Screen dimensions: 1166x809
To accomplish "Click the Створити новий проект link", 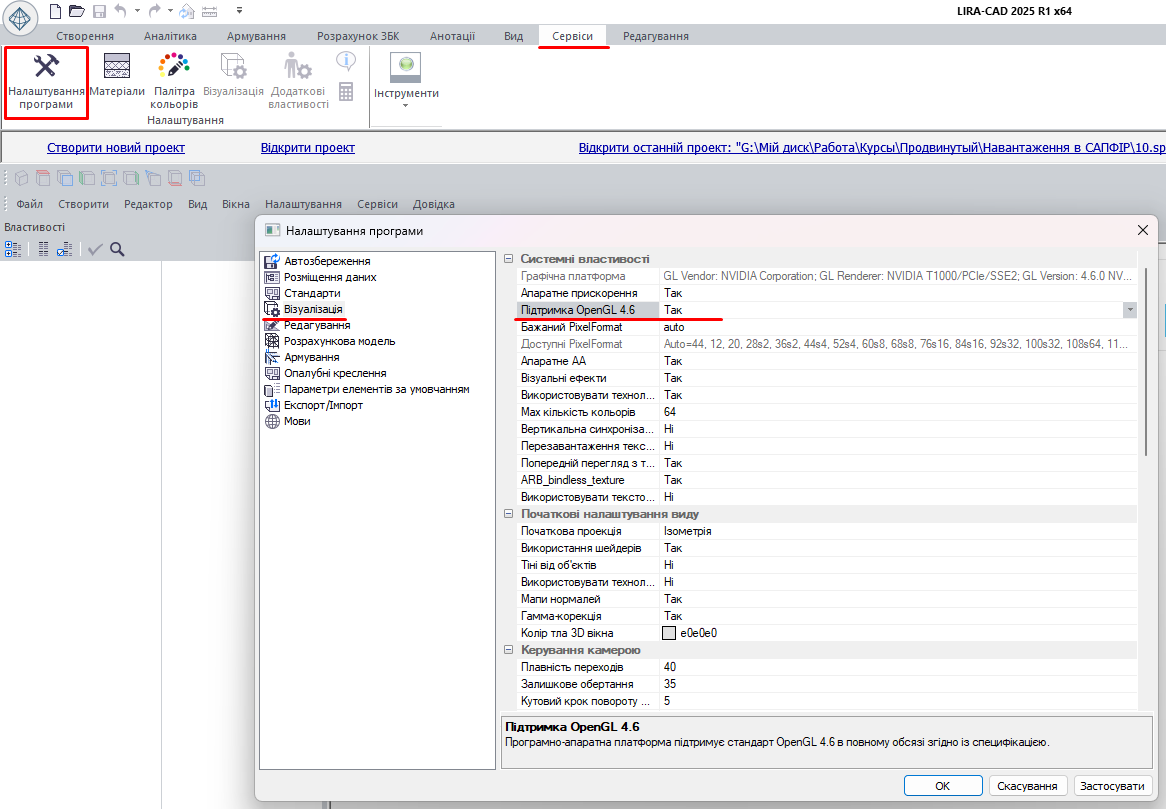I will click(x=116, y=148).
